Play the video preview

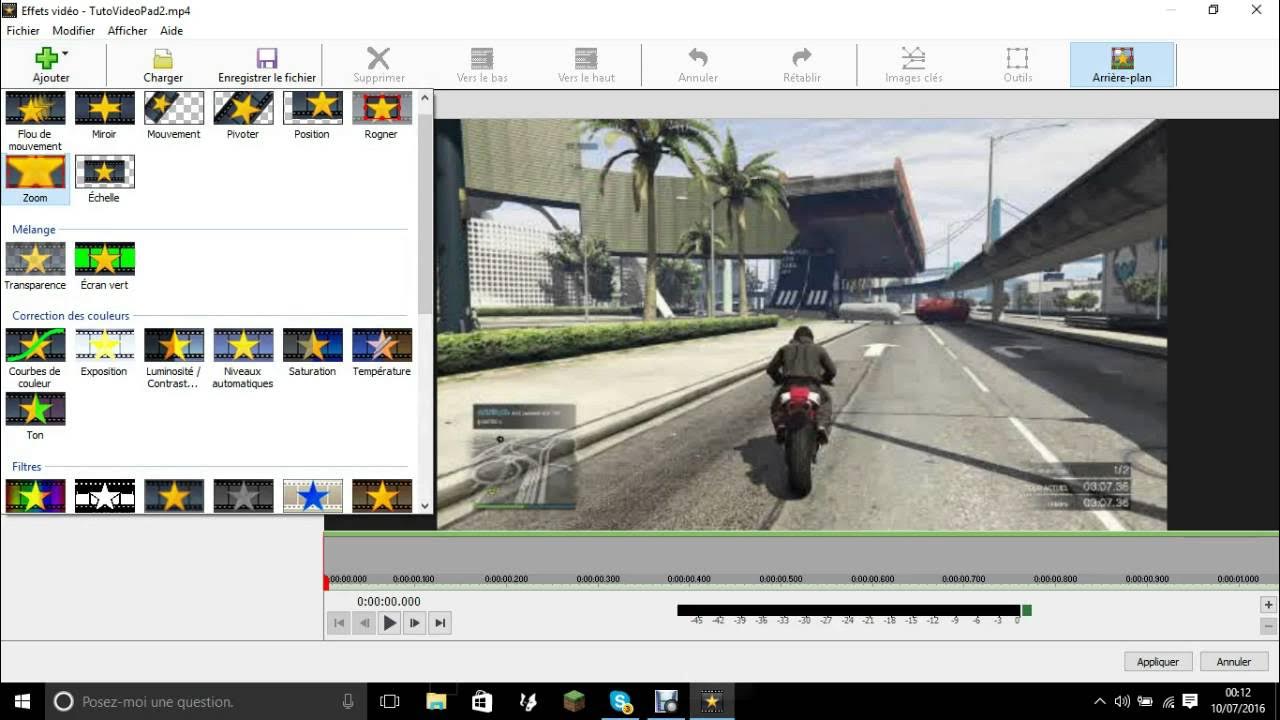[390, 623]
